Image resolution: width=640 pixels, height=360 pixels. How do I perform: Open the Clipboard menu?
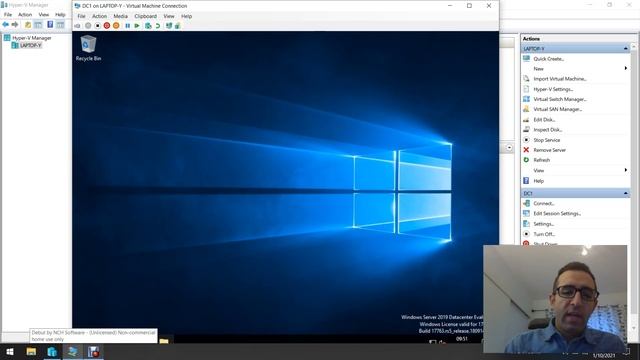click(146, 16)
